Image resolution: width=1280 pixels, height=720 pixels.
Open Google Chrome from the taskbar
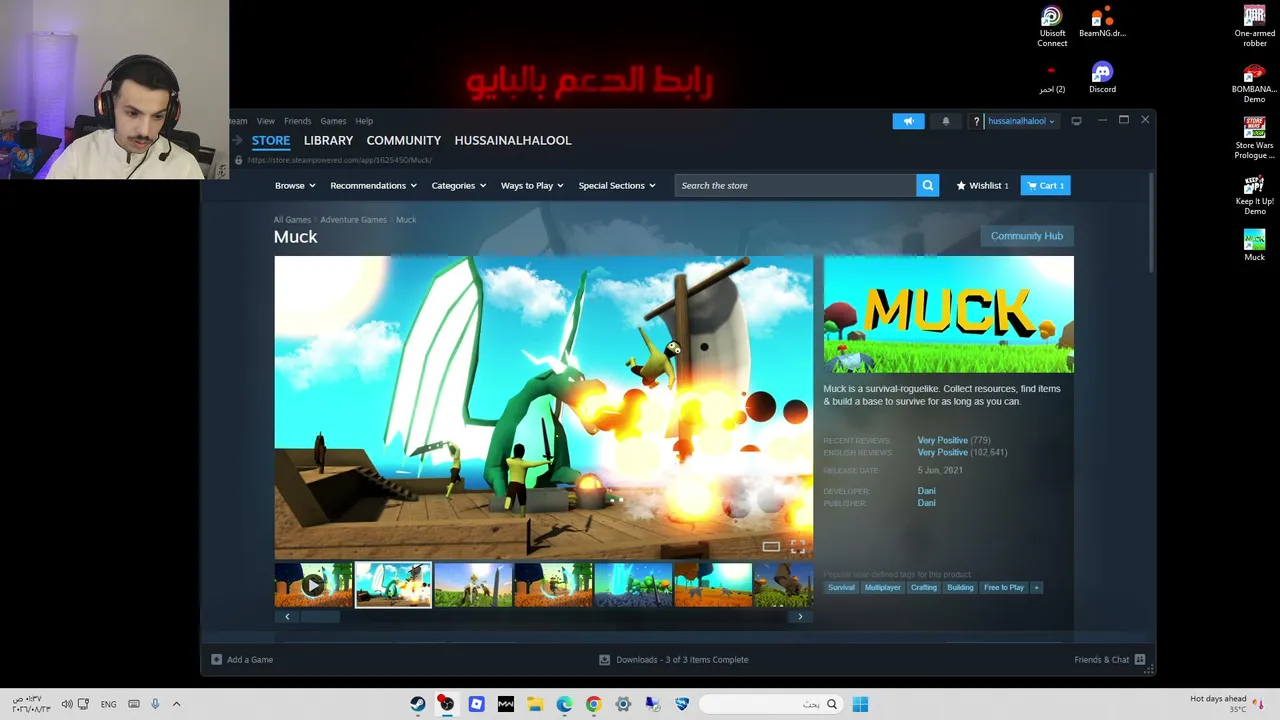point(593,704)
